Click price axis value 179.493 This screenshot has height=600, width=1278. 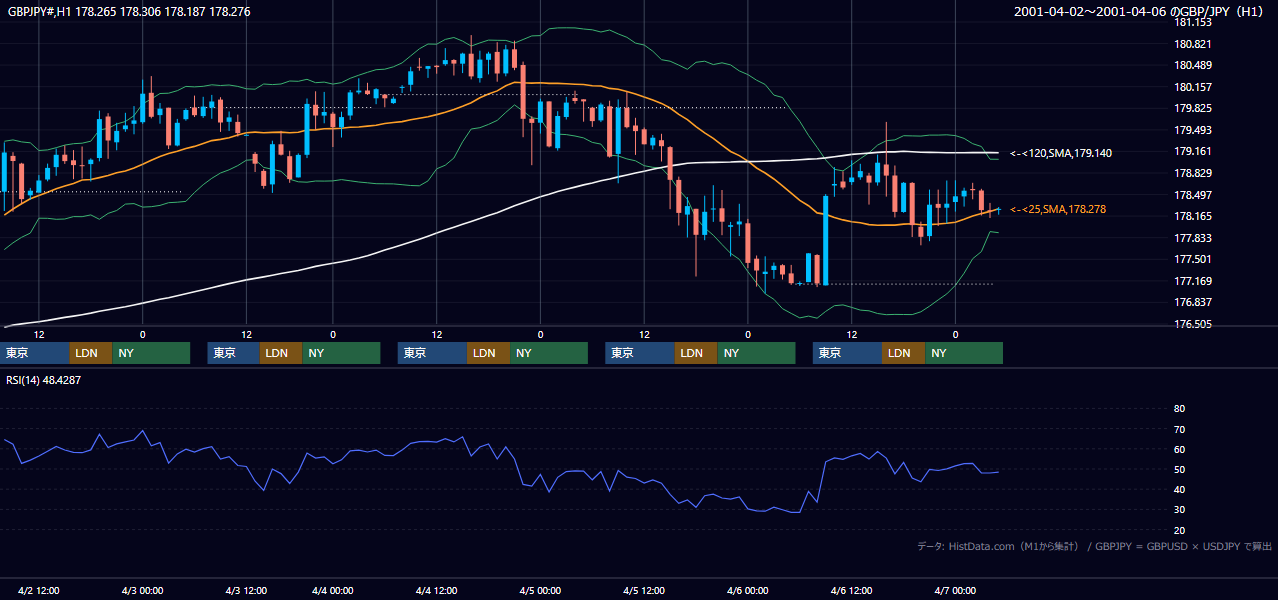(x=1191, y=130)
